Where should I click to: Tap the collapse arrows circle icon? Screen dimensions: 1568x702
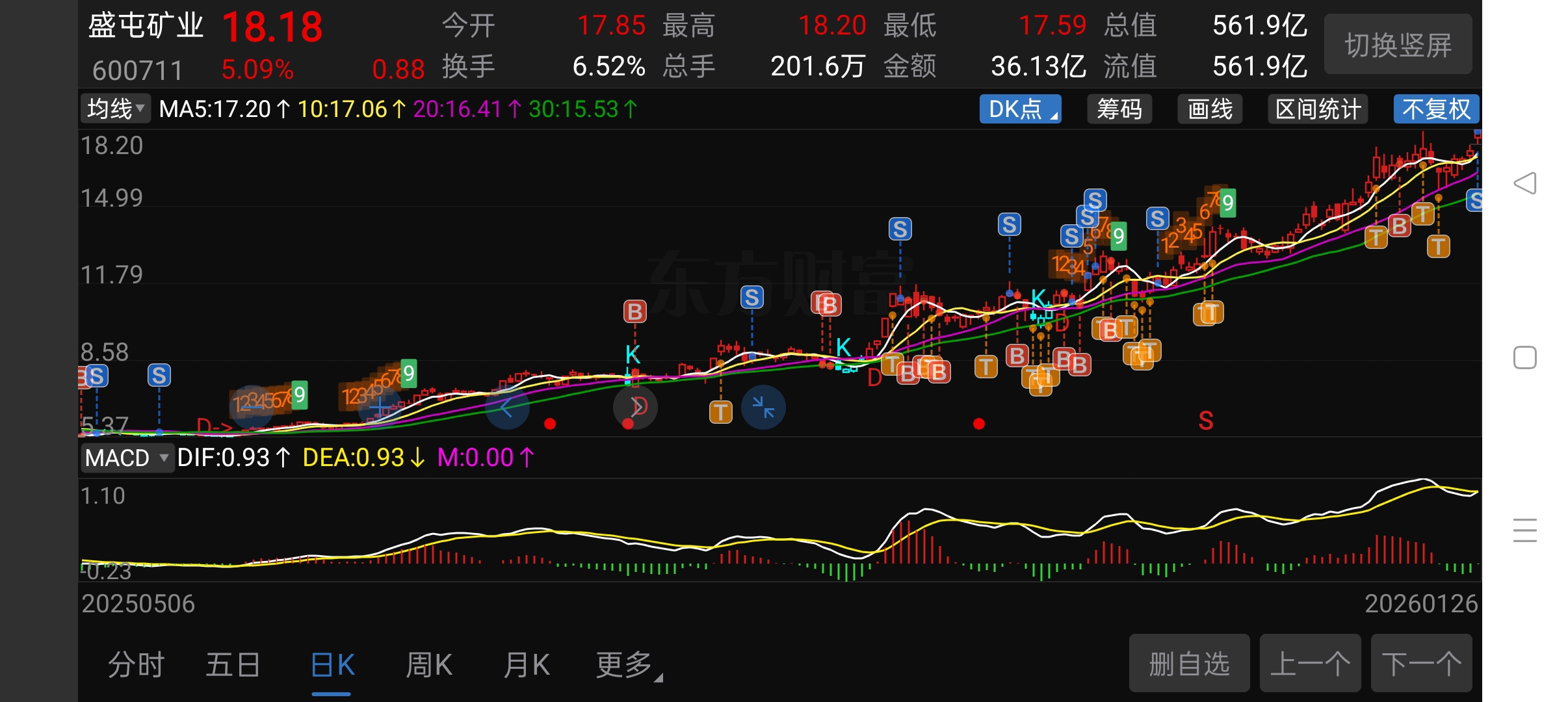pyautogui.click(x=763, y=408)
